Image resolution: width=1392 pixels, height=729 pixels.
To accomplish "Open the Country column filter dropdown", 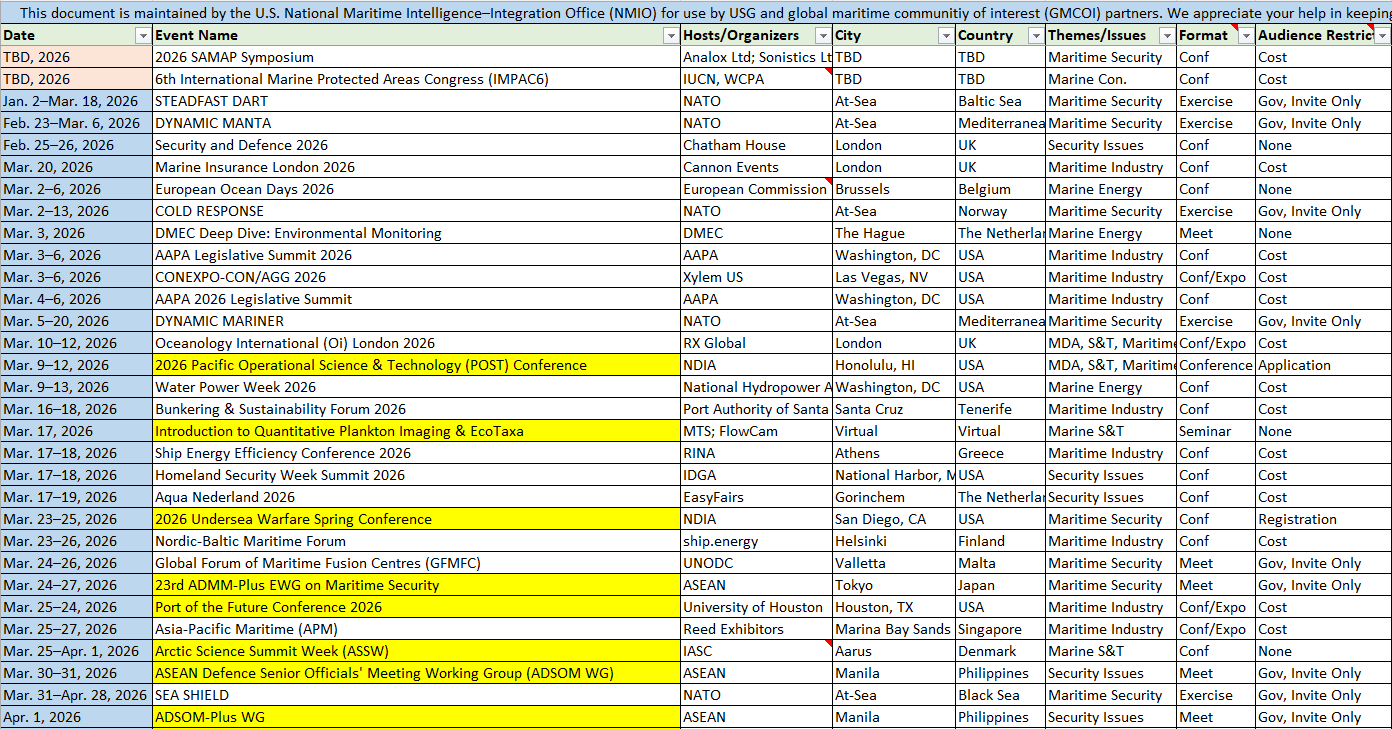I will 1035,36.
